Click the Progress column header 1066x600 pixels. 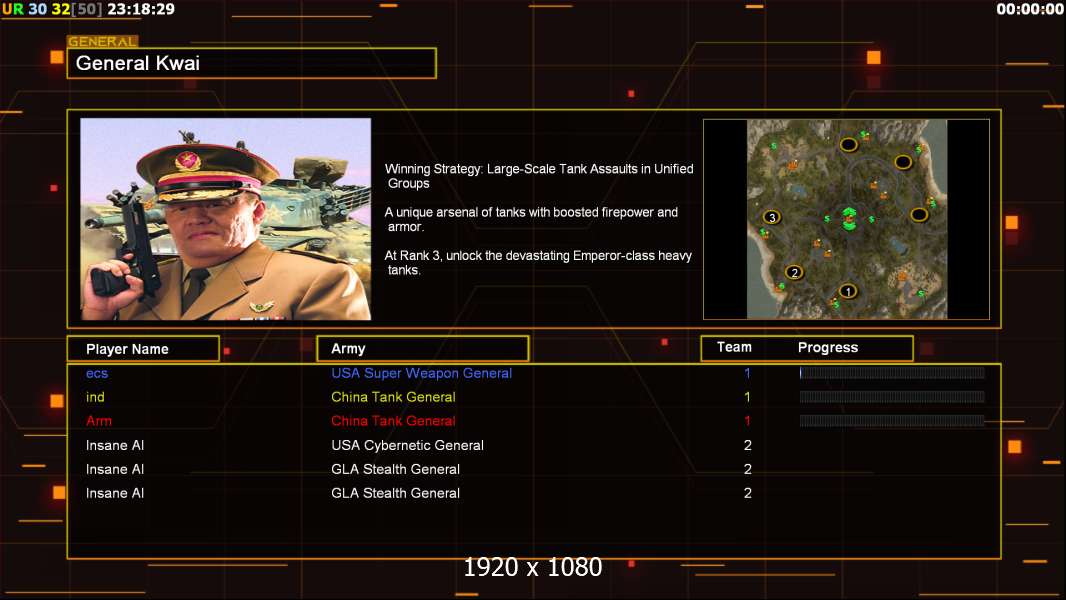827,348
